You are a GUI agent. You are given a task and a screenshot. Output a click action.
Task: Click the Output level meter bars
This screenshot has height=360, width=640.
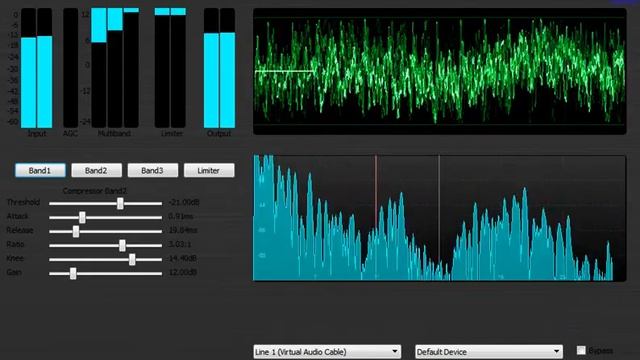[220, 68]
